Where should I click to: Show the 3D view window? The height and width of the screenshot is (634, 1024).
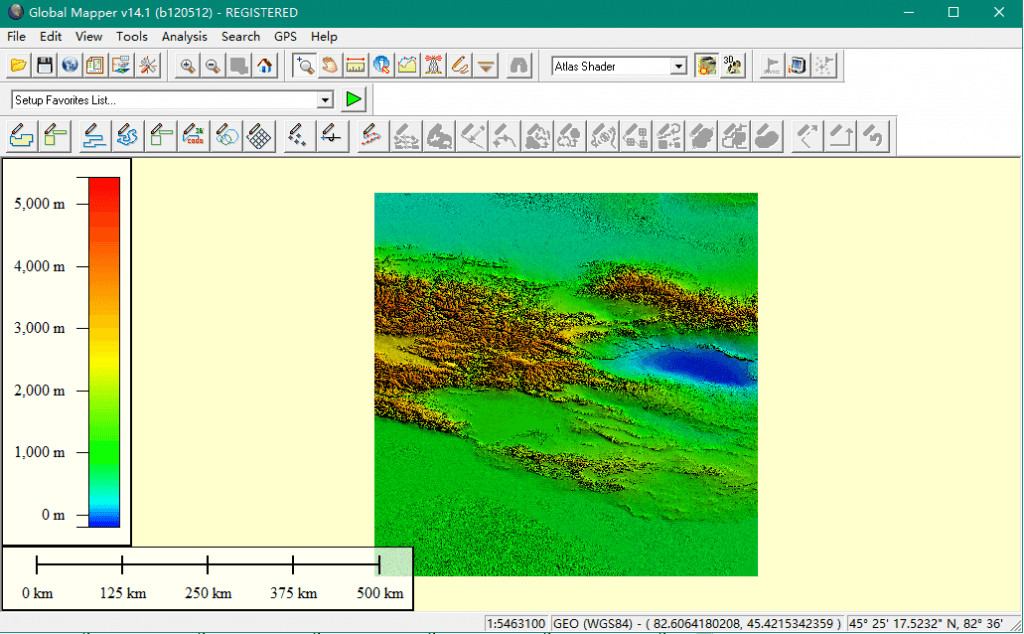(x=733, y=66)
